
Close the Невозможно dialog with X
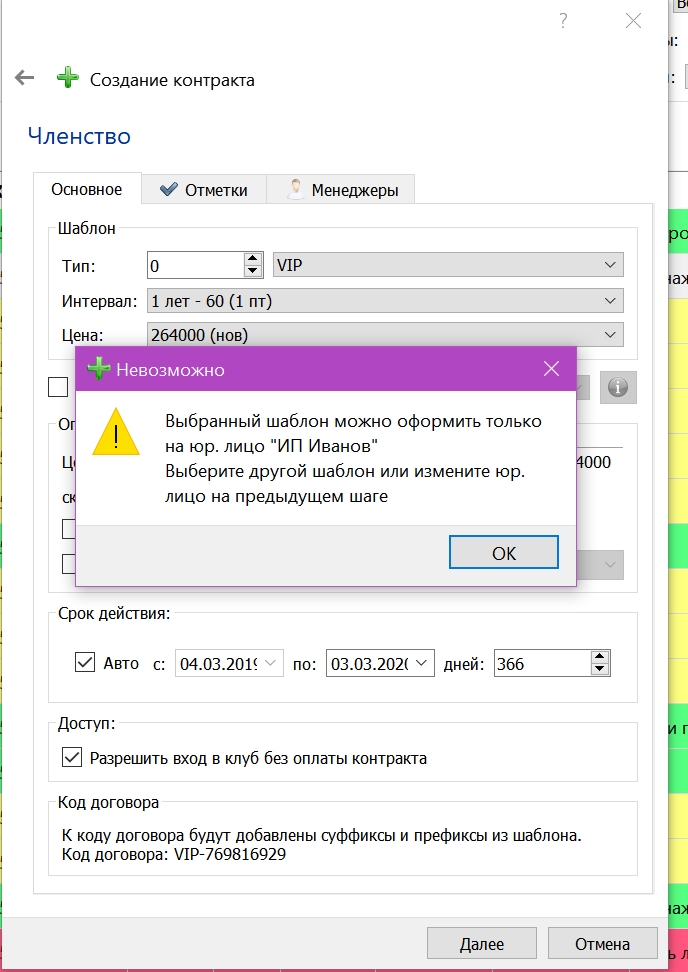(x=551, y=369)
